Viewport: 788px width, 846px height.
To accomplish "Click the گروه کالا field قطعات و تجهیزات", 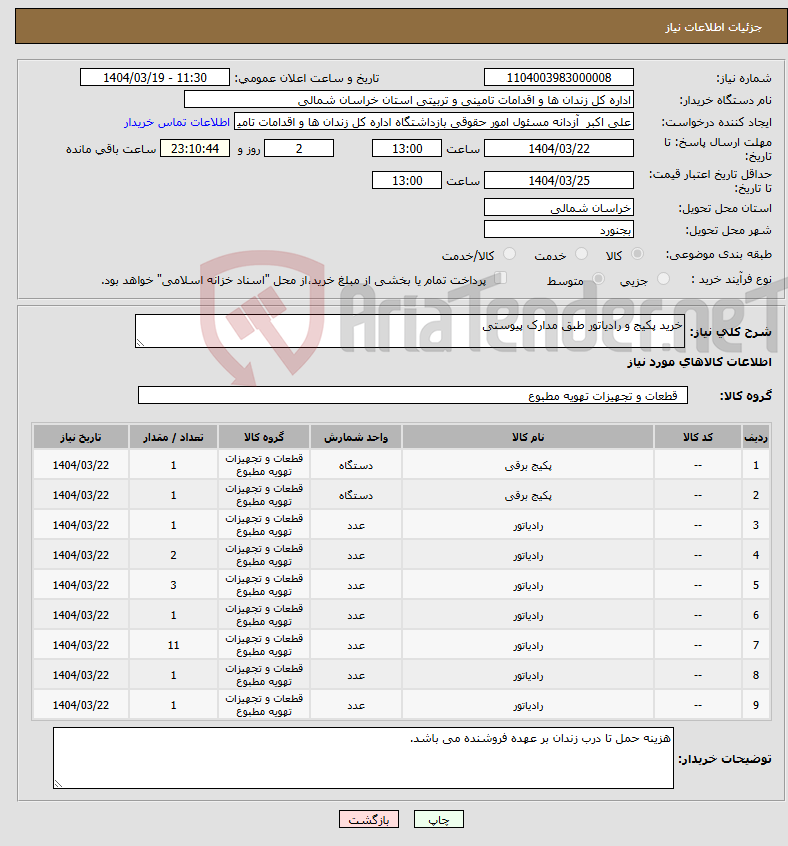I will click(413, 395).
